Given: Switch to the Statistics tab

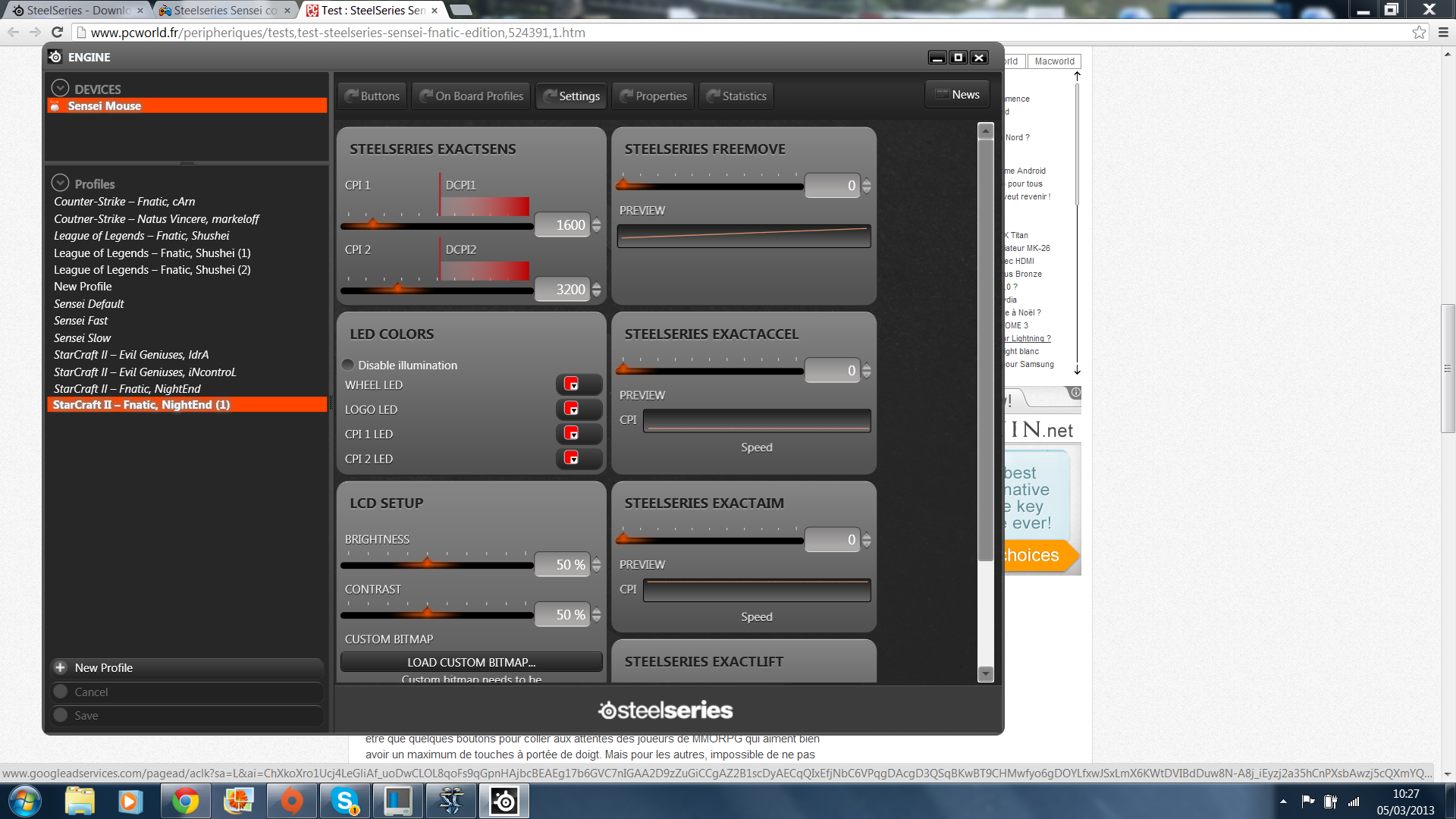Looking at the screenshot, I should [x=735, y=96].
